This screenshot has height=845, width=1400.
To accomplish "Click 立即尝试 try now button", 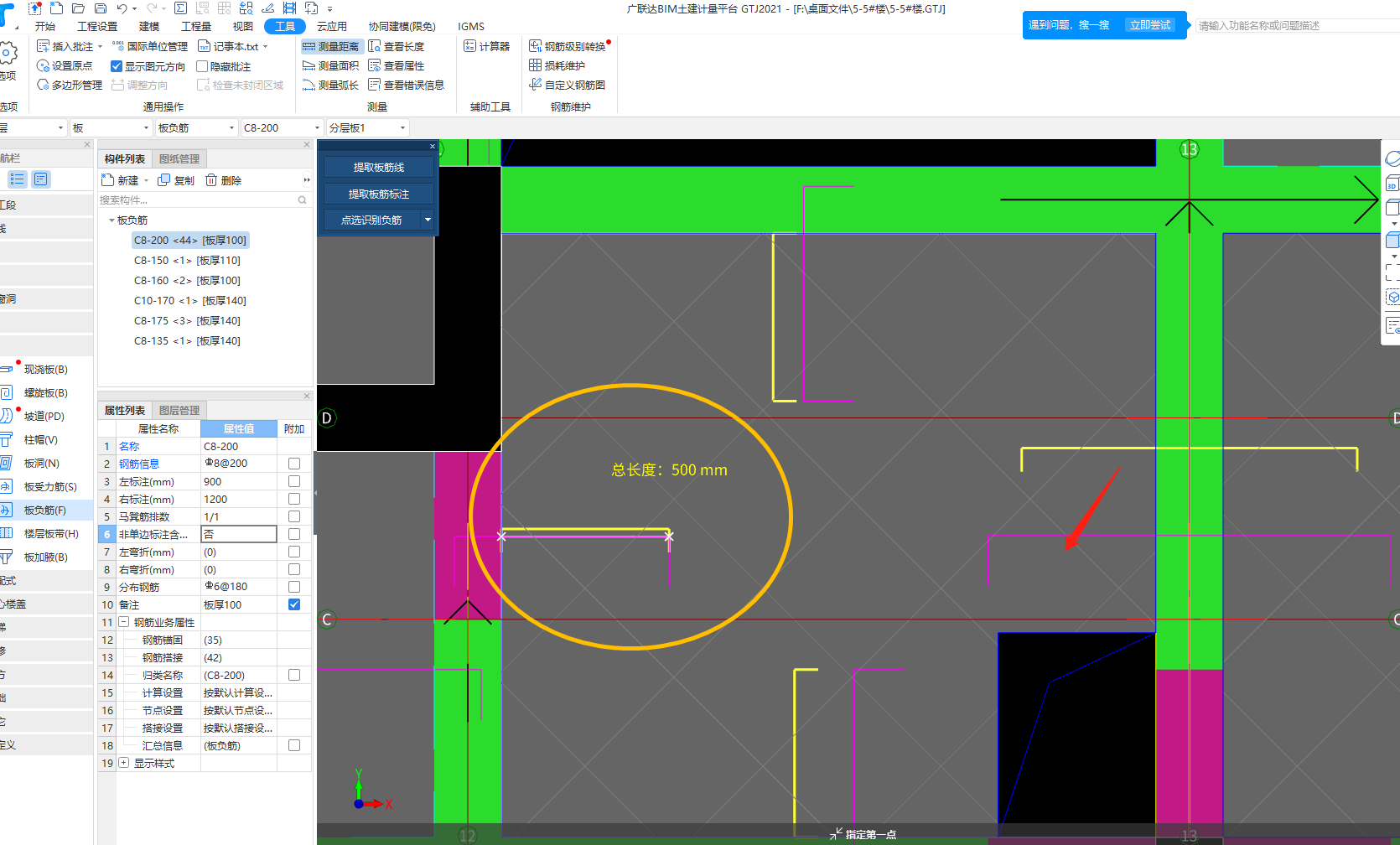I will tap(1149, 25).
